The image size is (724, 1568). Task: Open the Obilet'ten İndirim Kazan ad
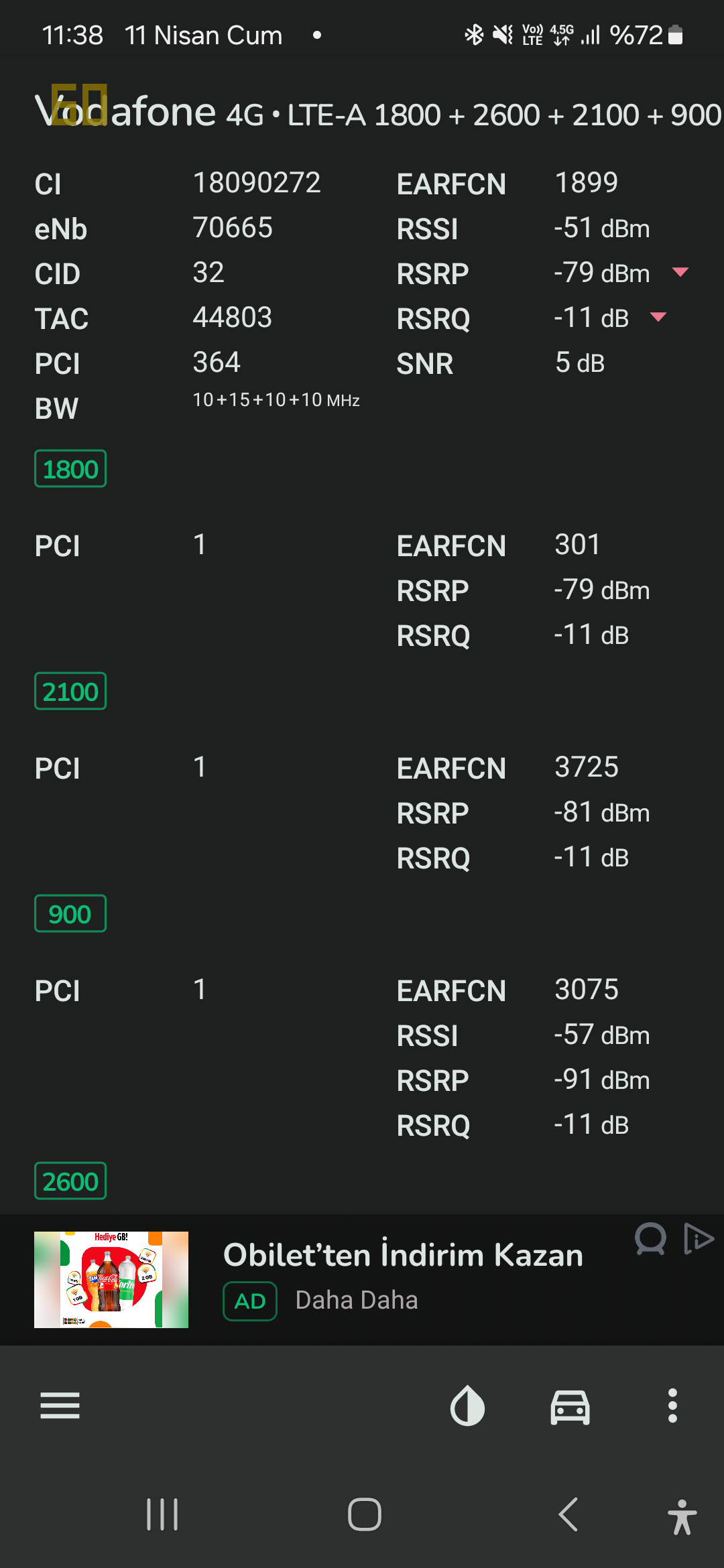coord(403,1254)
